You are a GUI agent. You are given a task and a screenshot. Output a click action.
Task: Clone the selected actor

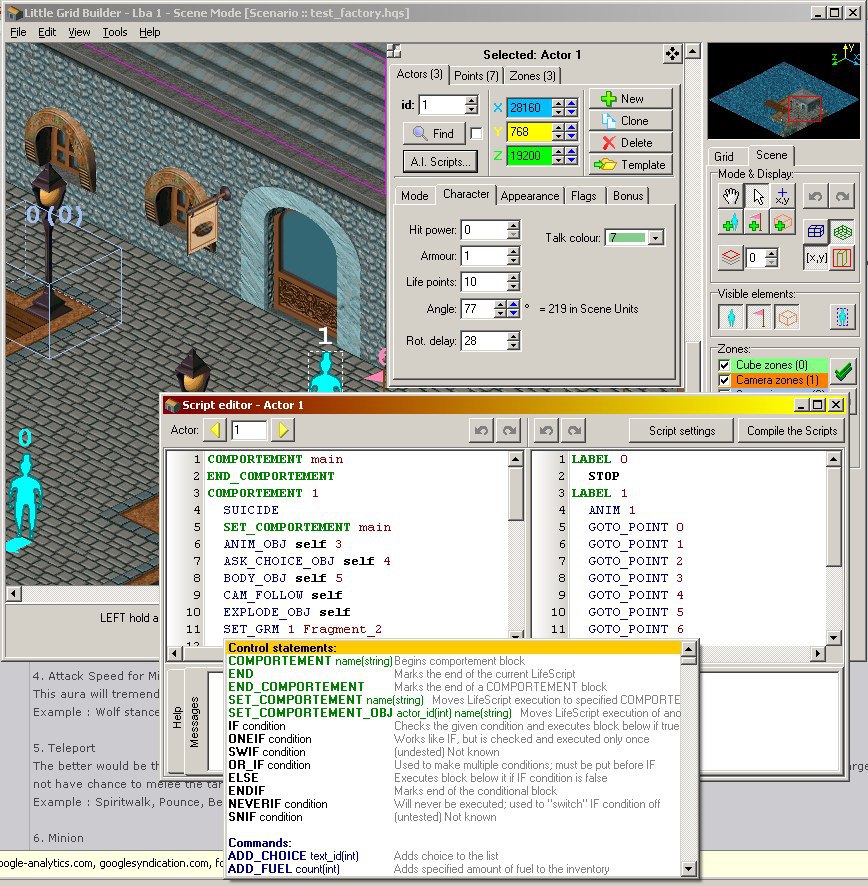(x=631, y=120)
